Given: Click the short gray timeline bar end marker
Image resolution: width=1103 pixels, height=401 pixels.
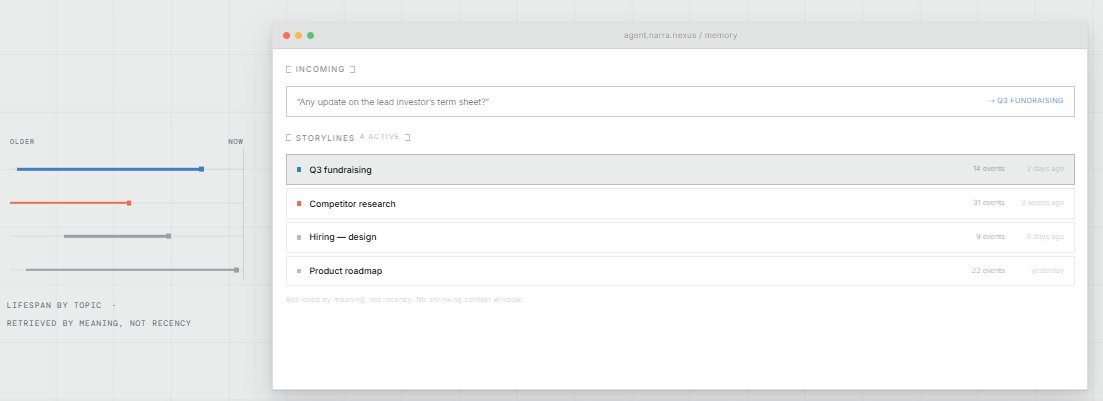Looking at the screenshot, I should [168, 236].
